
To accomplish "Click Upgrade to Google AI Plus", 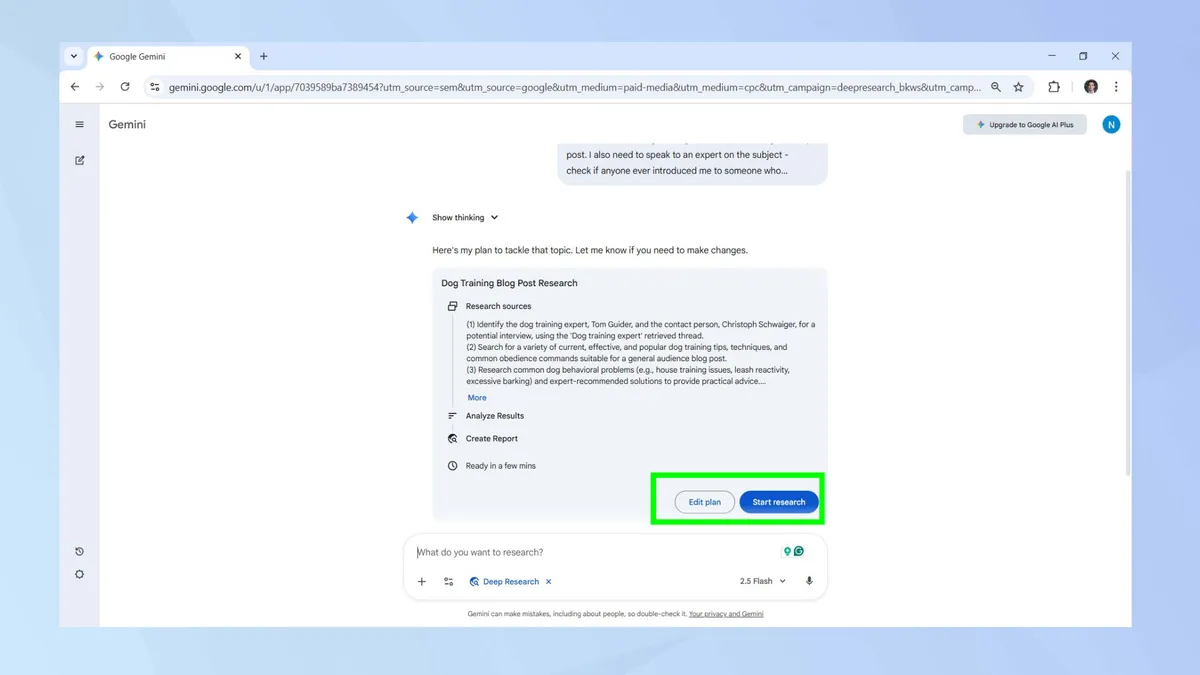I will click(1024, 124).
